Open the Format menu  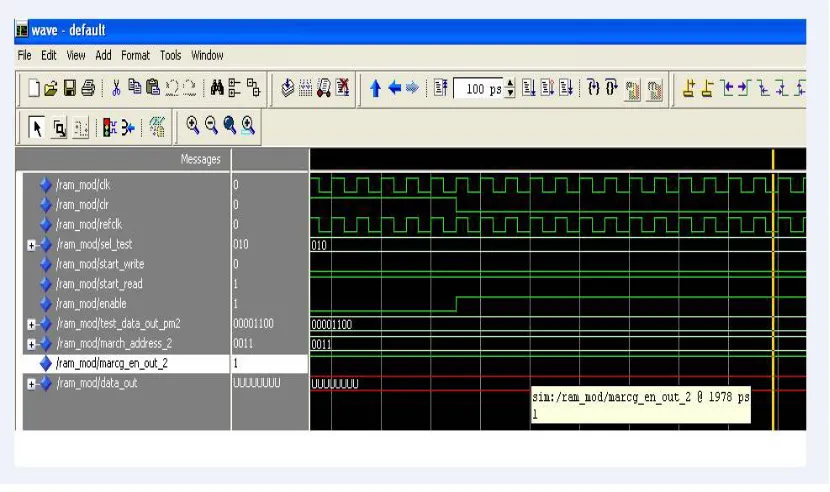(136, 55)
